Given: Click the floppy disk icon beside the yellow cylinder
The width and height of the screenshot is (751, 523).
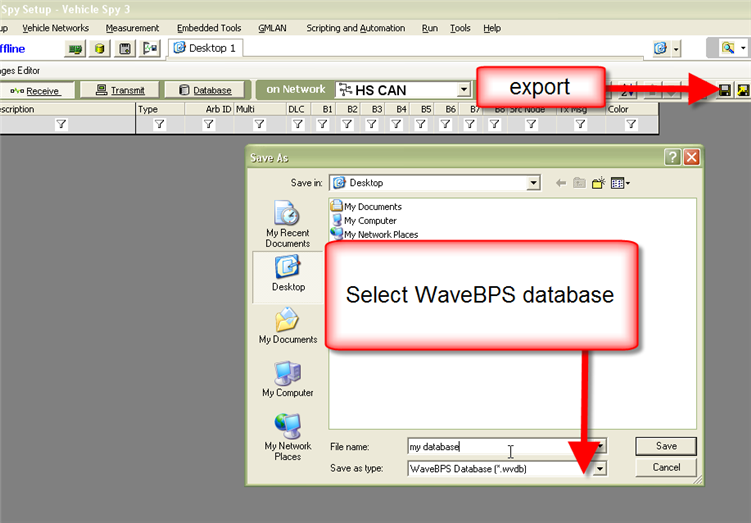Looking at the screenshot, I should [x=125, y=49].
